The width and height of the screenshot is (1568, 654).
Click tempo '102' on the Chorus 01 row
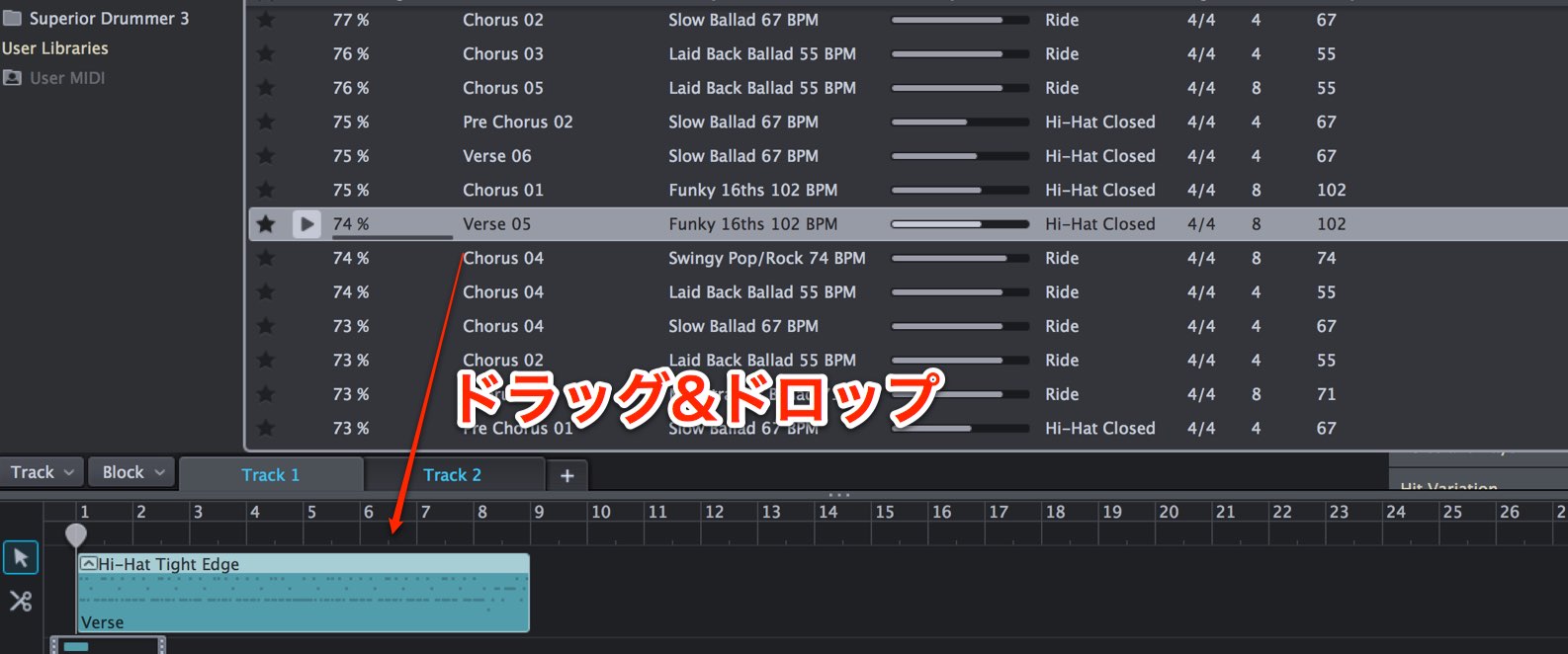point(1332,190)
